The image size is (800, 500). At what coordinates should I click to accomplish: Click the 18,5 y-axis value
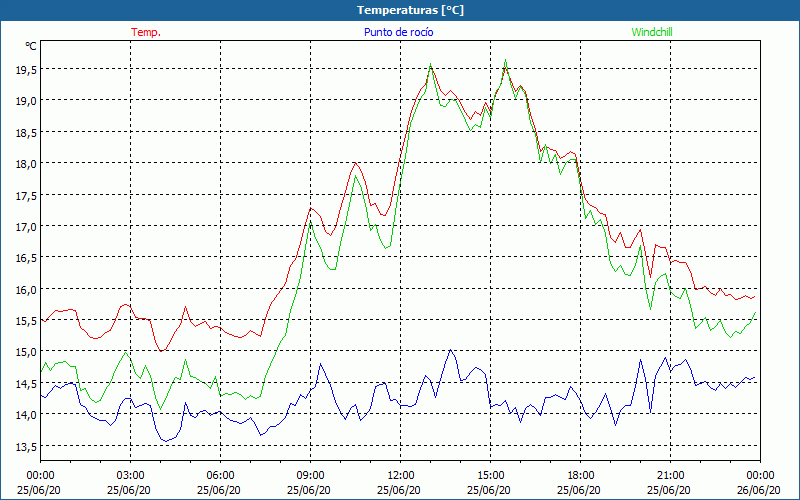click(26, 133)
